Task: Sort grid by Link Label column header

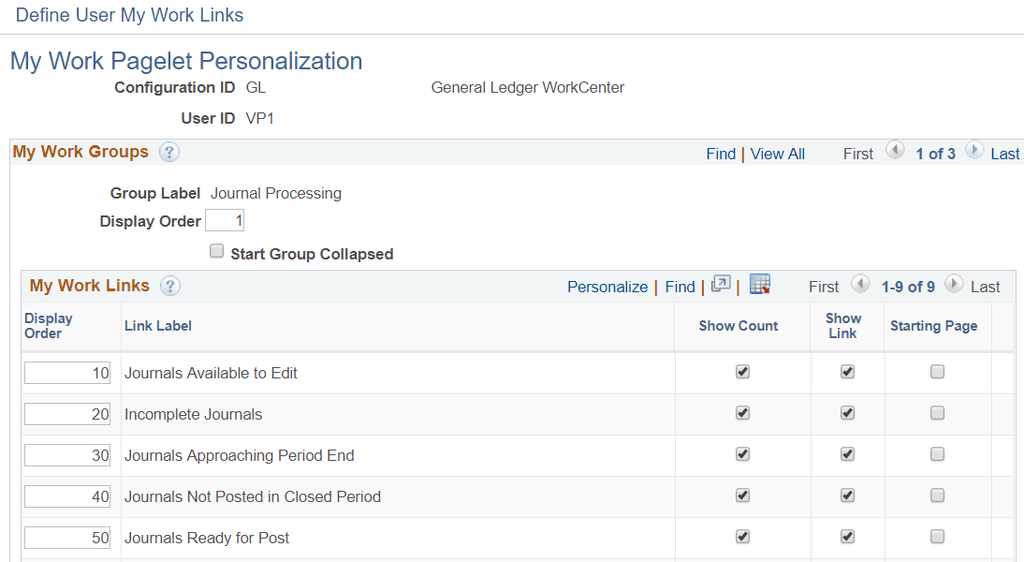Action: tap(158, 326)
